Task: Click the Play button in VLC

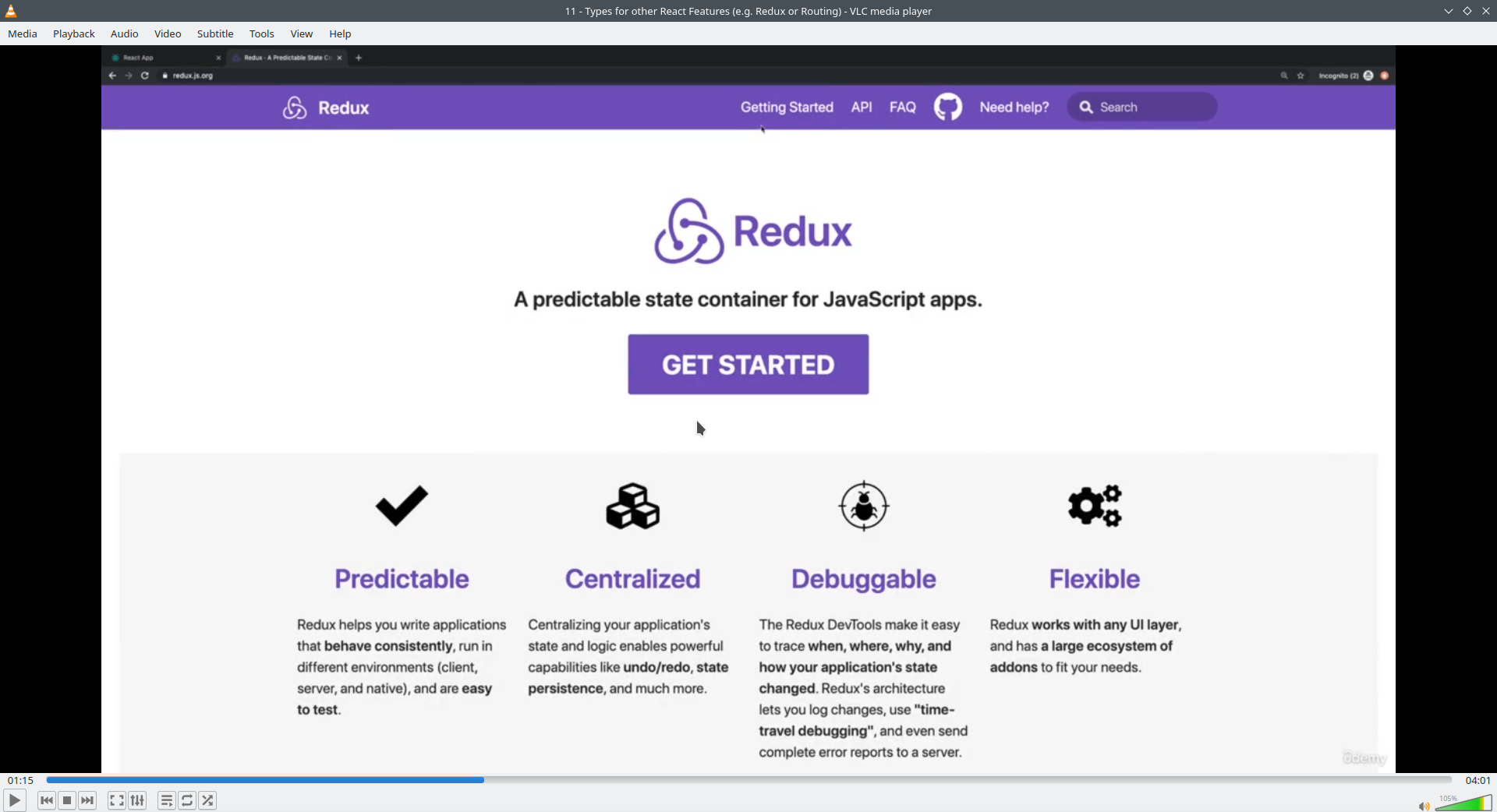Action: click(14, 800)
